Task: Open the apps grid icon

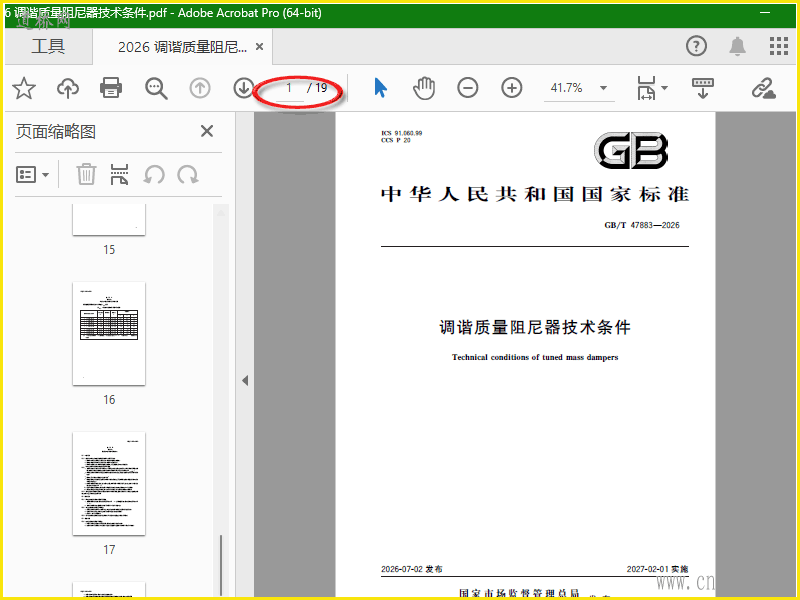Action: pyautogui.click(x=779, y=46)
